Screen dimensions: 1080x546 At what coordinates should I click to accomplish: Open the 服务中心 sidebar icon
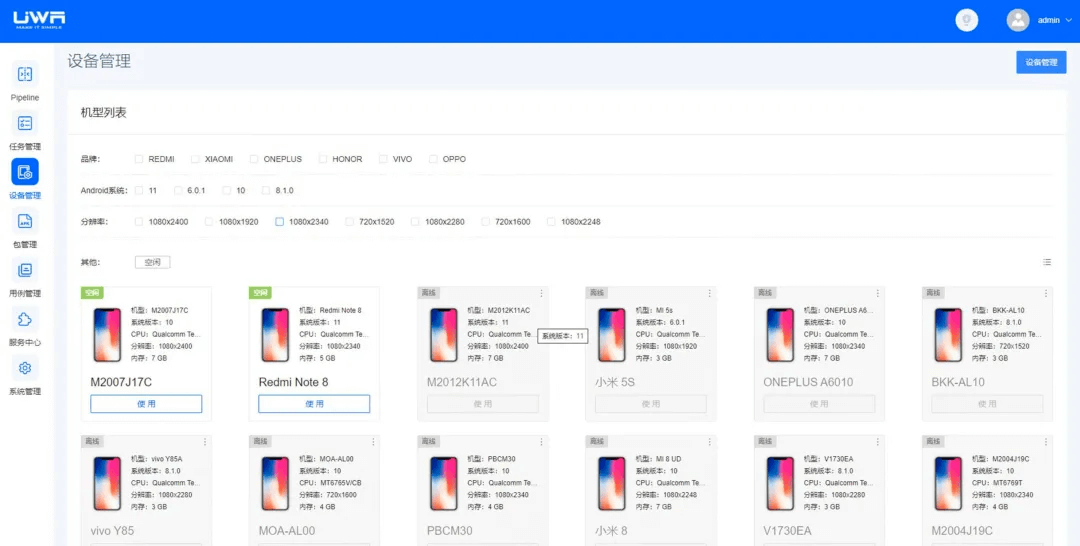pyautogui.click(x=25, y=319)
